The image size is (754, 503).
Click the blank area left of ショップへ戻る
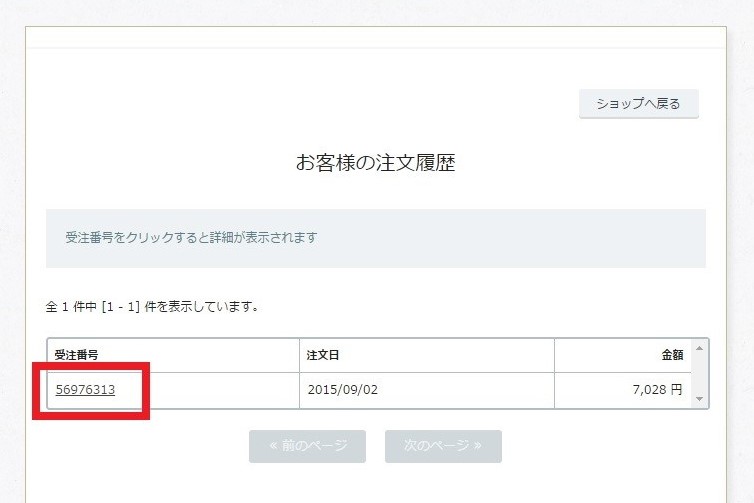coord(300,104)
